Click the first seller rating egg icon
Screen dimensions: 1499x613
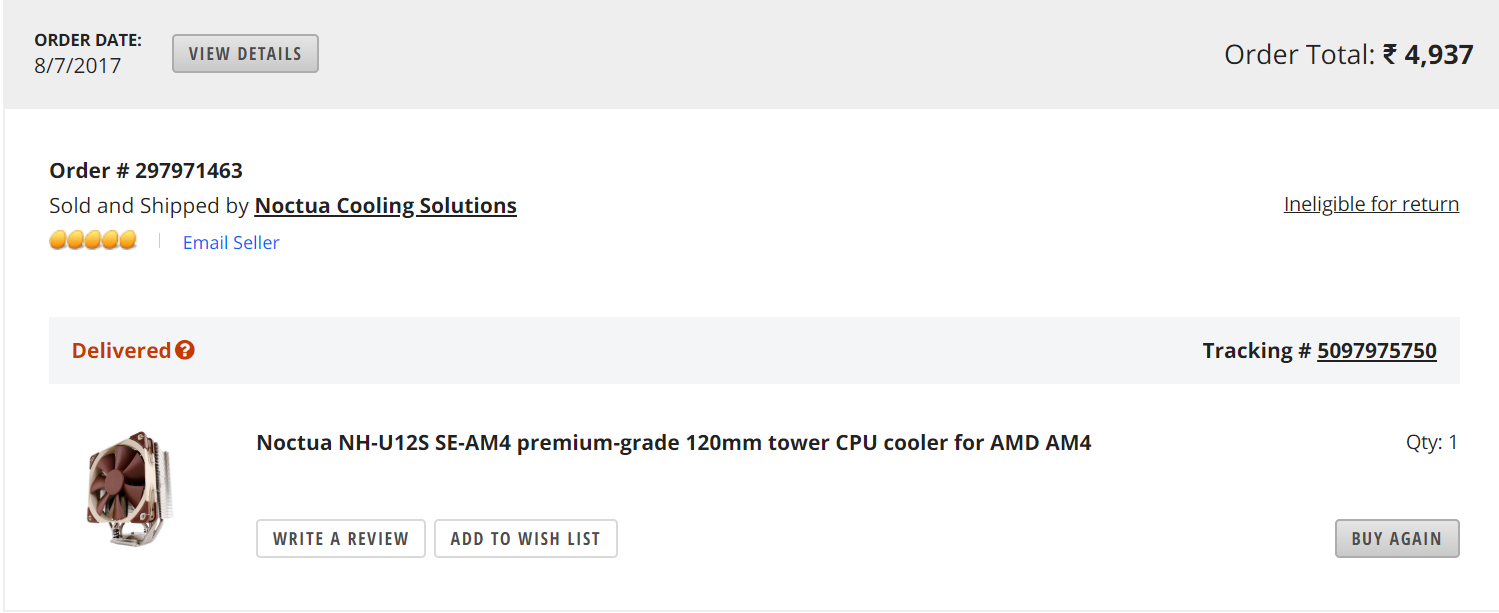tap(58, 240)
